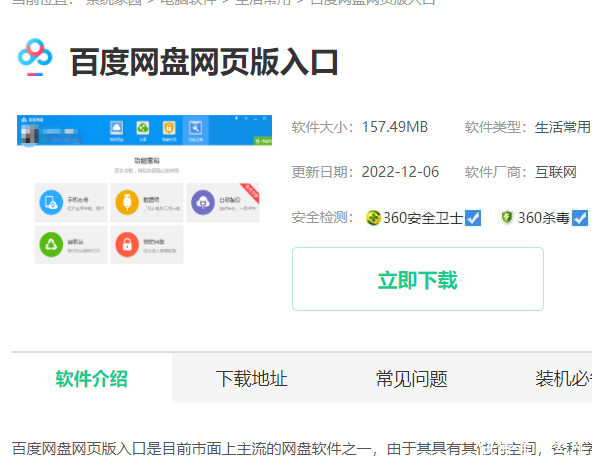Click the blue phone backup icon in the screenshot
This screenshot has height=461, width=592.
(51, 202)
